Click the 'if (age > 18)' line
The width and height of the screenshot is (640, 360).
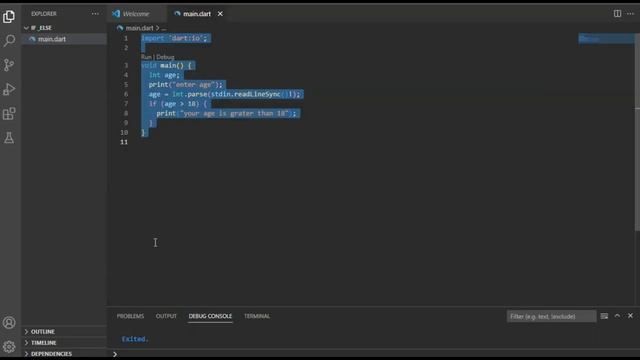(x=178, y=104)
